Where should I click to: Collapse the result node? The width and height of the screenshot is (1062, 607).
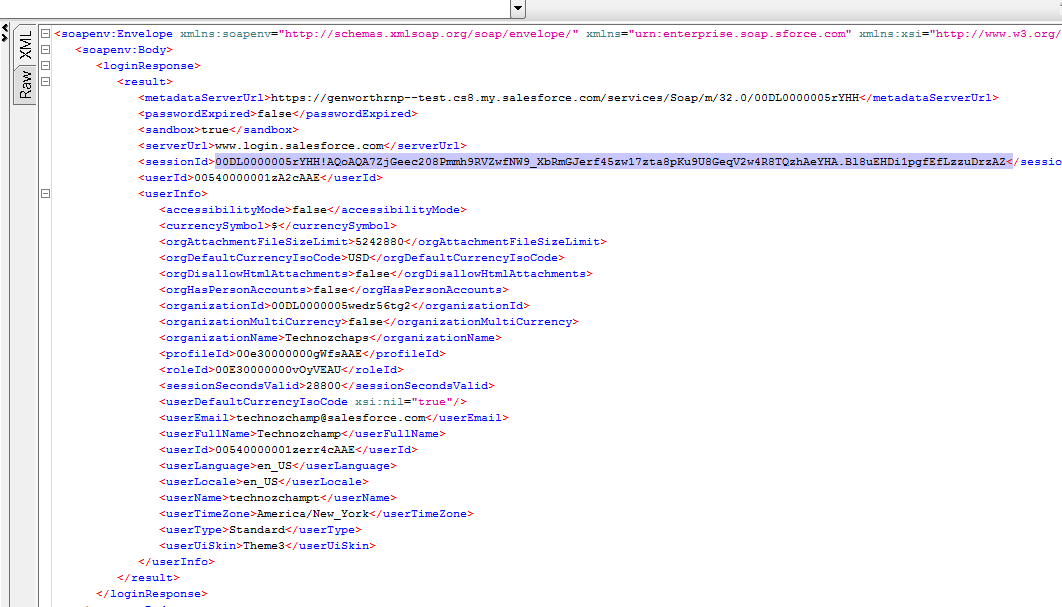point(45,81)
